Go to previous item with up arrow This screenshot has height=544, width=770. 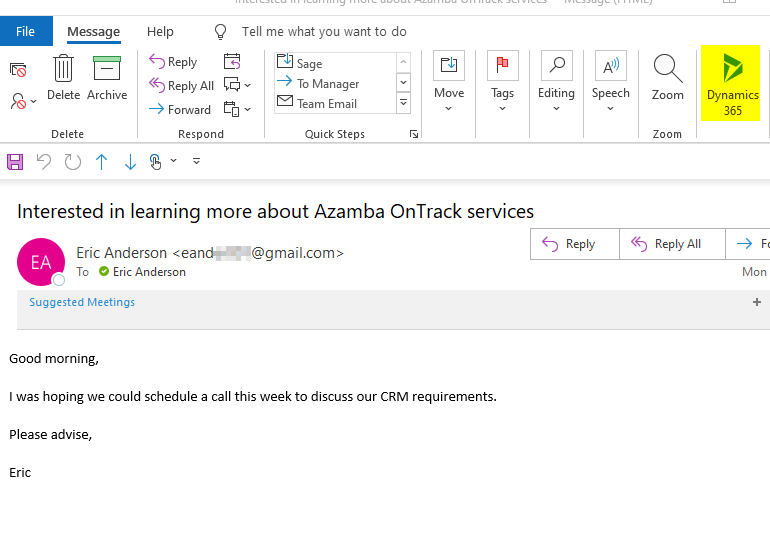(x=102, y=162)
